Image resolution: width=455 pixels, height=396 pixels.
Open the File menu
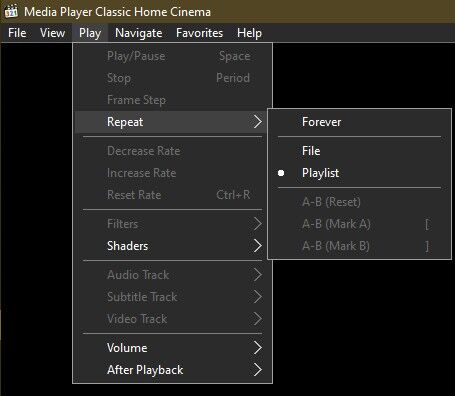click(x=17, y=33)
